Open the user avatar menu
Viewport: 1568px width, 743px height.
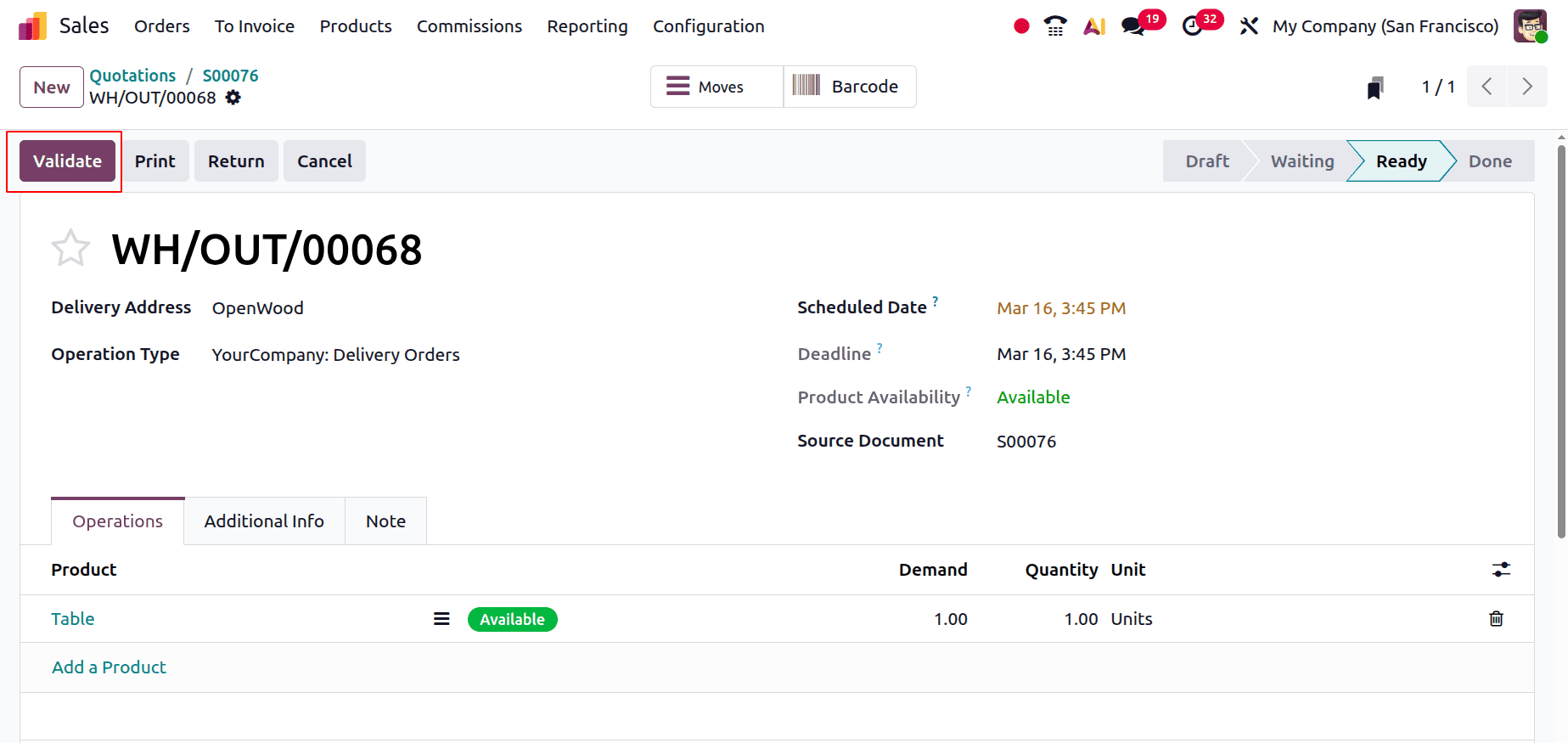coord(1530,26)
